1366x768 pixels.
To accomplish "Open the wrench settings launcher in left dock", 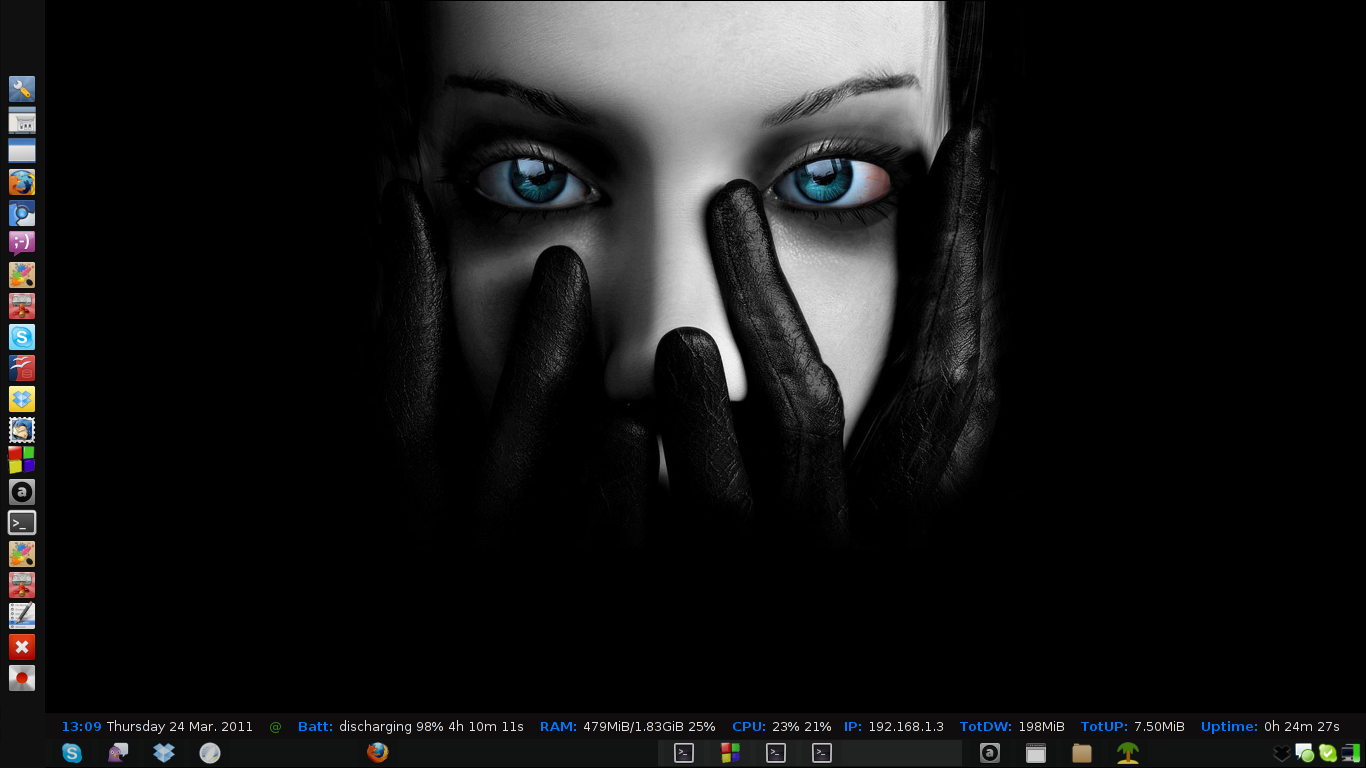I will coord(22,89).
